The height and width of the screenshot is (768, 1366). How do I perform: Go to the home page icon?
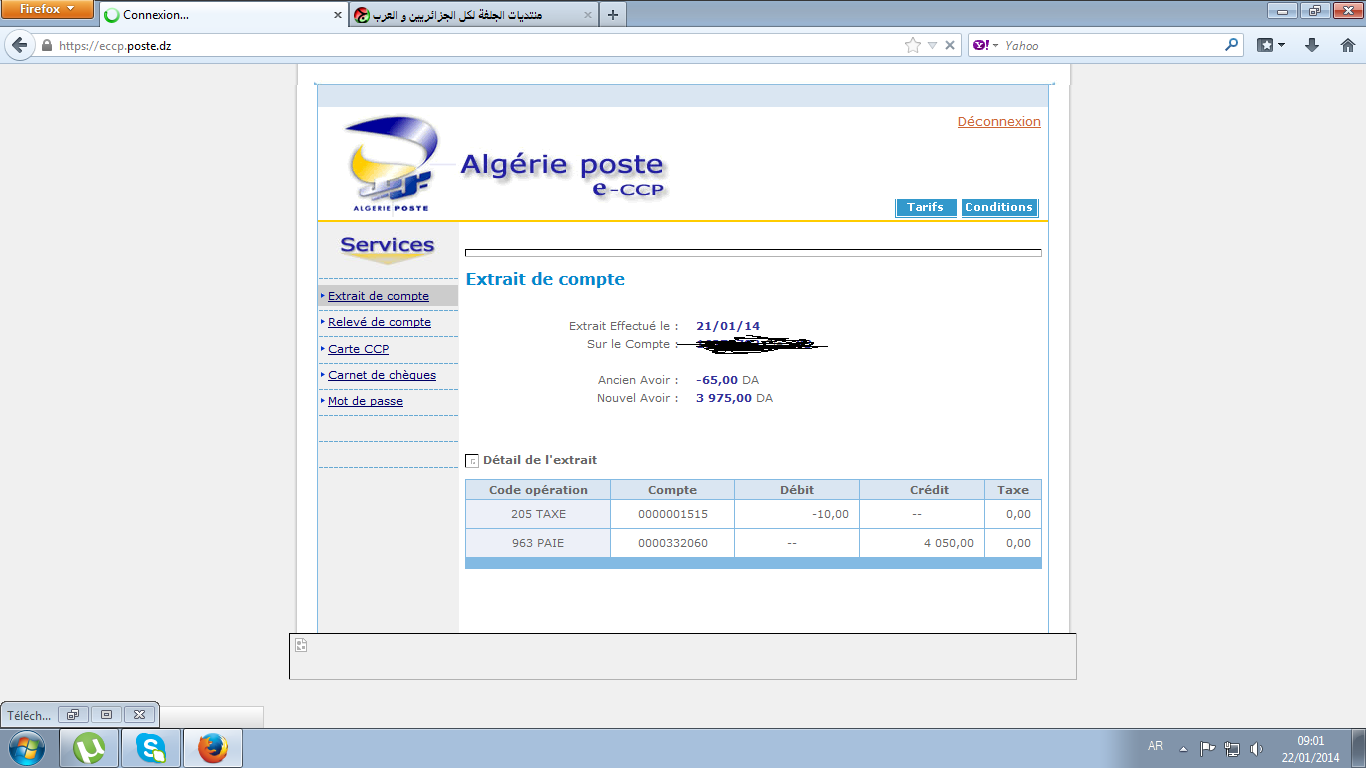(x=1347, y=45)
